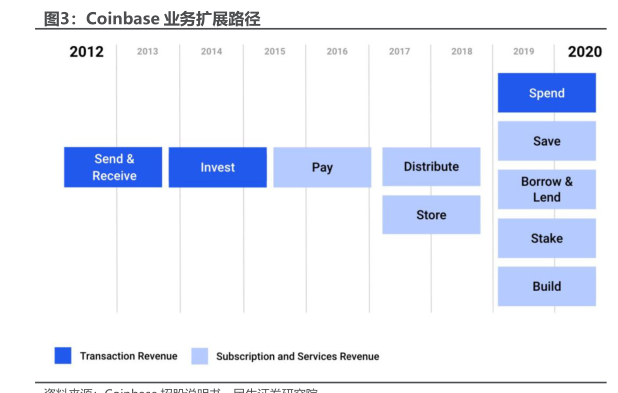Viewport: 618px width, 393px height.
Task: Click the Subscription and Services Revenue label
Action: (298, 356)
